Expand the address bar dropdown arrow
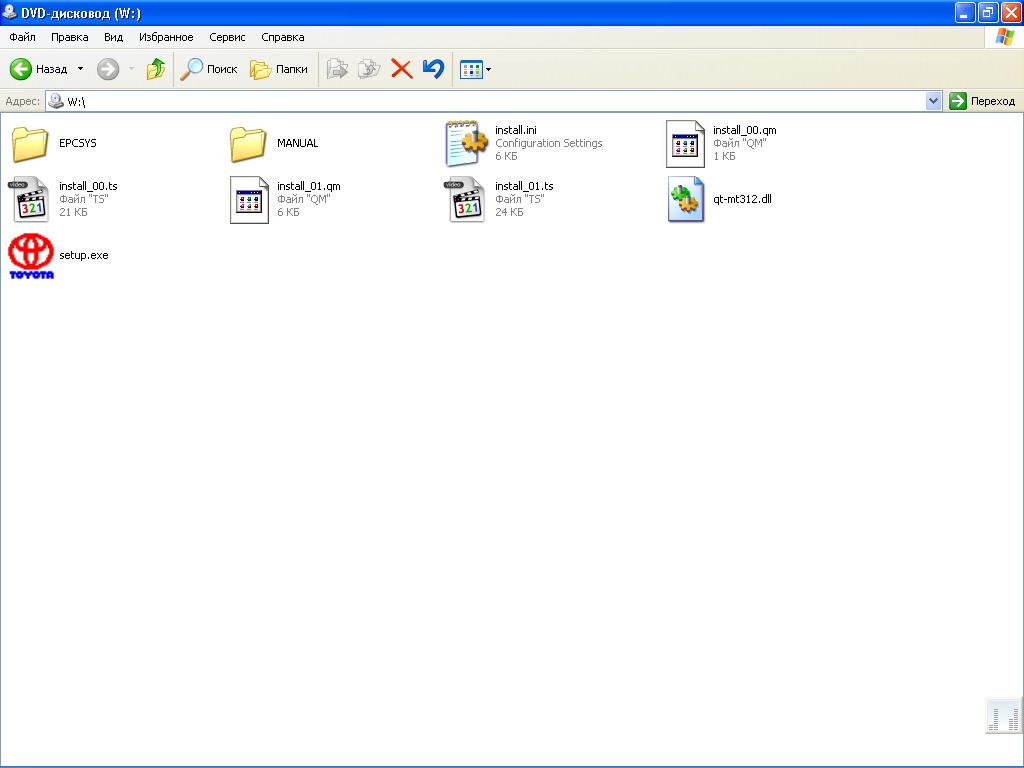This screenshot has height=768, width=1024. click(x=933, y=101)
